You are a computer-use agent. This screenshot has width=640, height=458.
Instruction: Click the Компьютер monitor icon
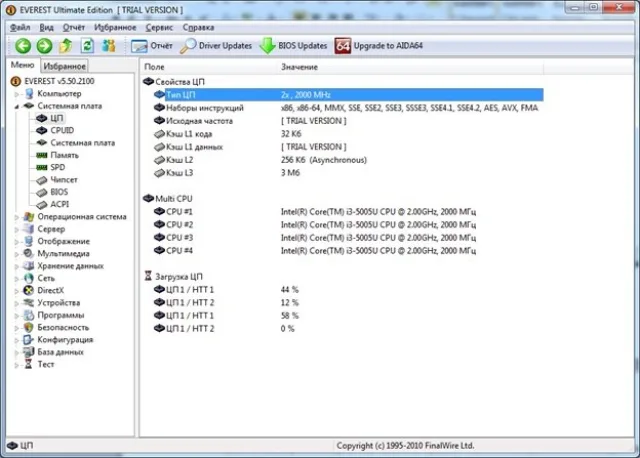(29, 94)
